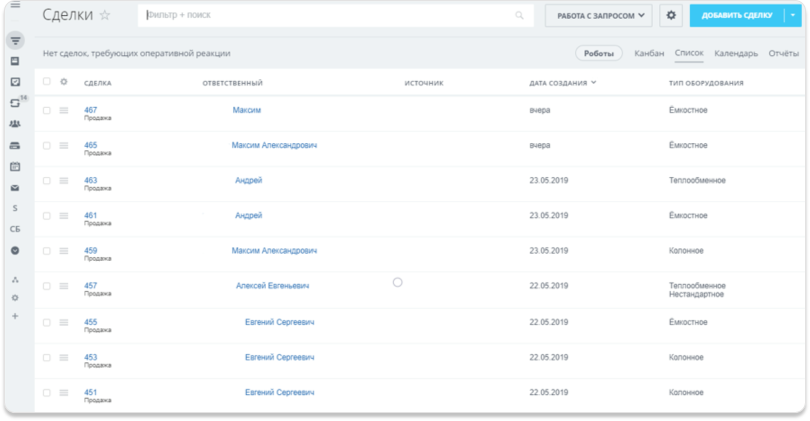Viewport: 810px width, 421px height.
Task: Open settings via the gear button
Action: (x=671, y=15)
